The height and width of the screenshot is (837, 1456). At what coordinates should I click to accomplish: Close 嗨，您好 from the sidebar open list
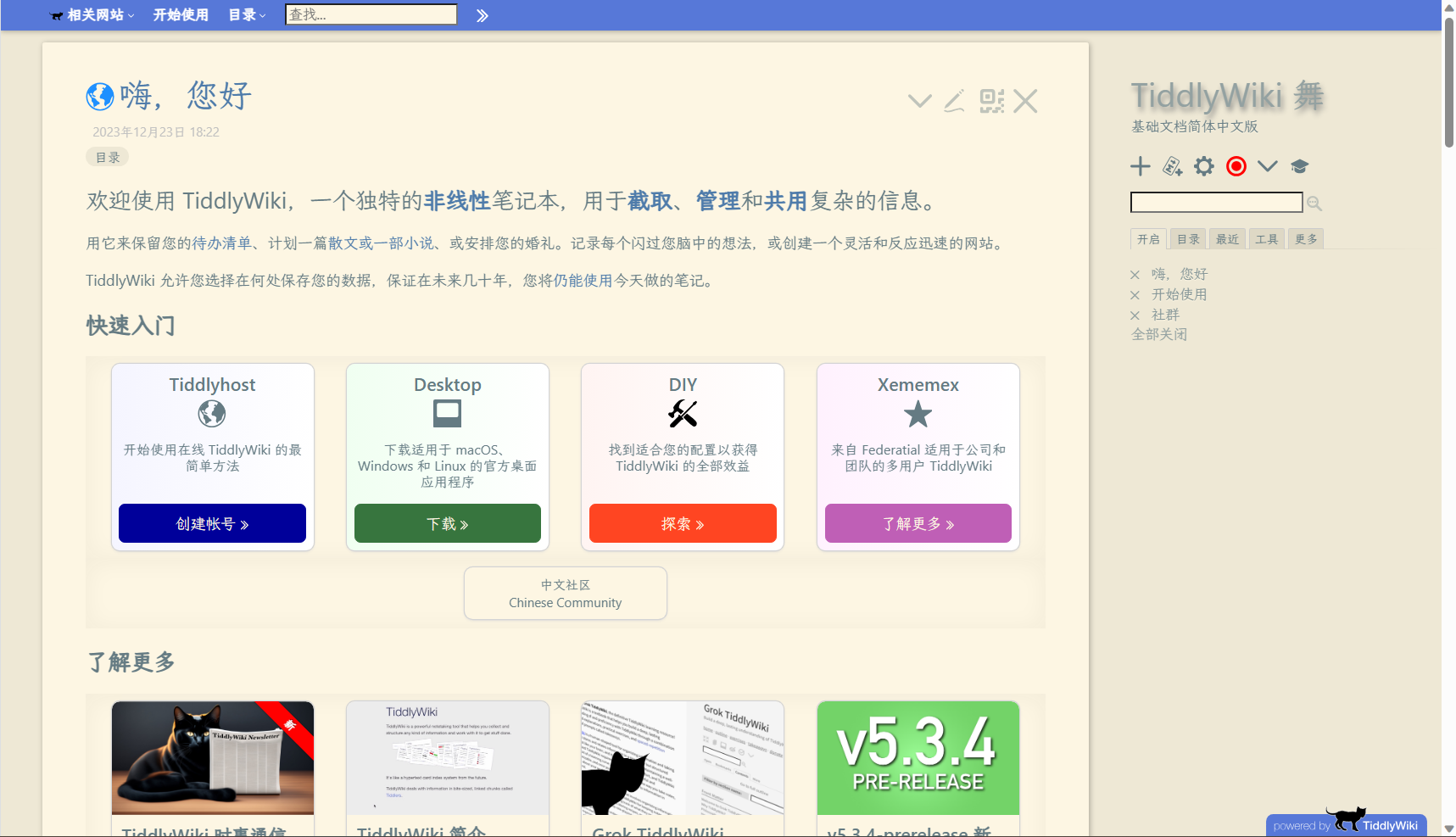click(1135, 275)
